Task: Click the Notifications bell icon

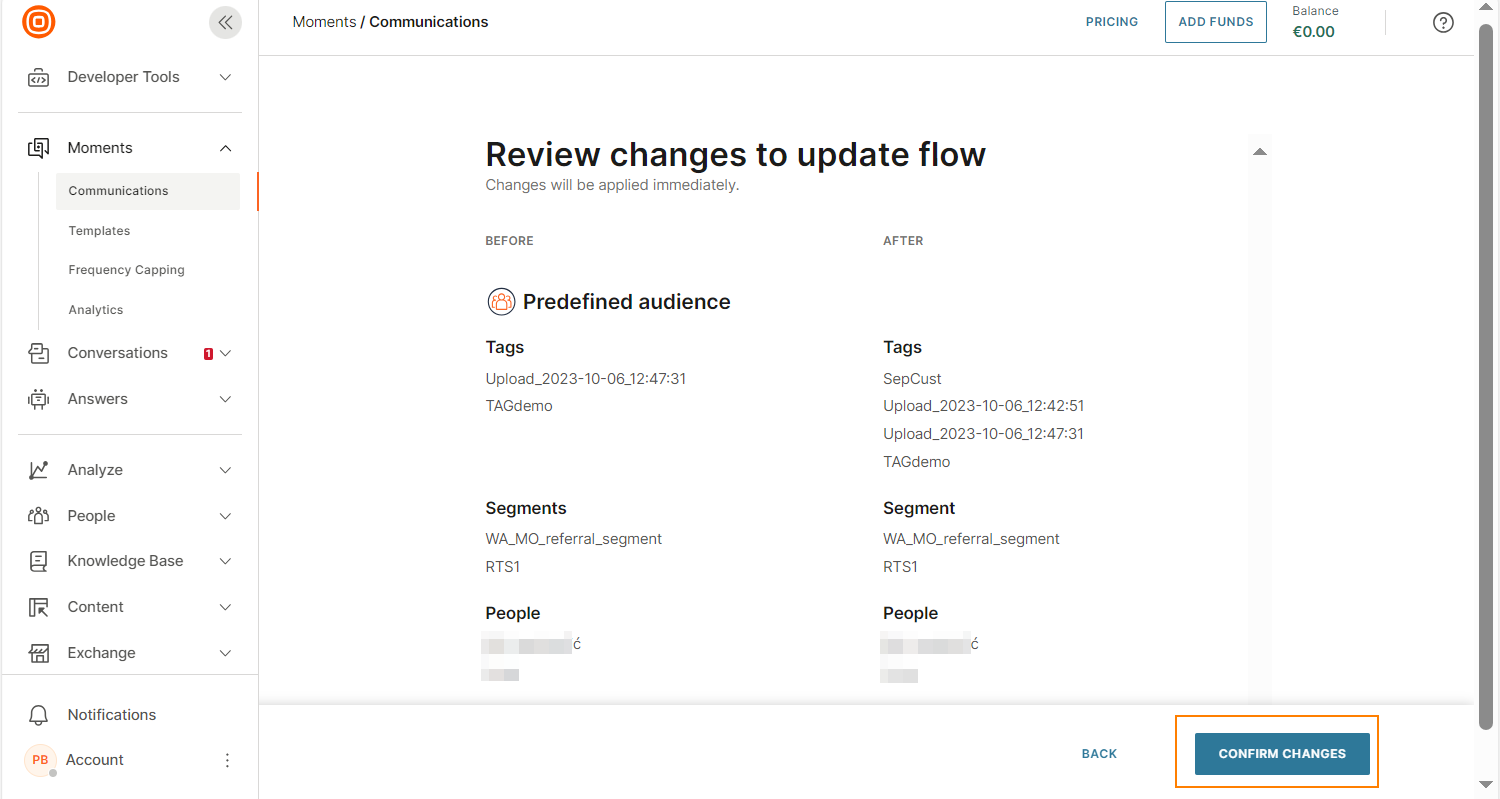Action: click(x=39, y=715)
